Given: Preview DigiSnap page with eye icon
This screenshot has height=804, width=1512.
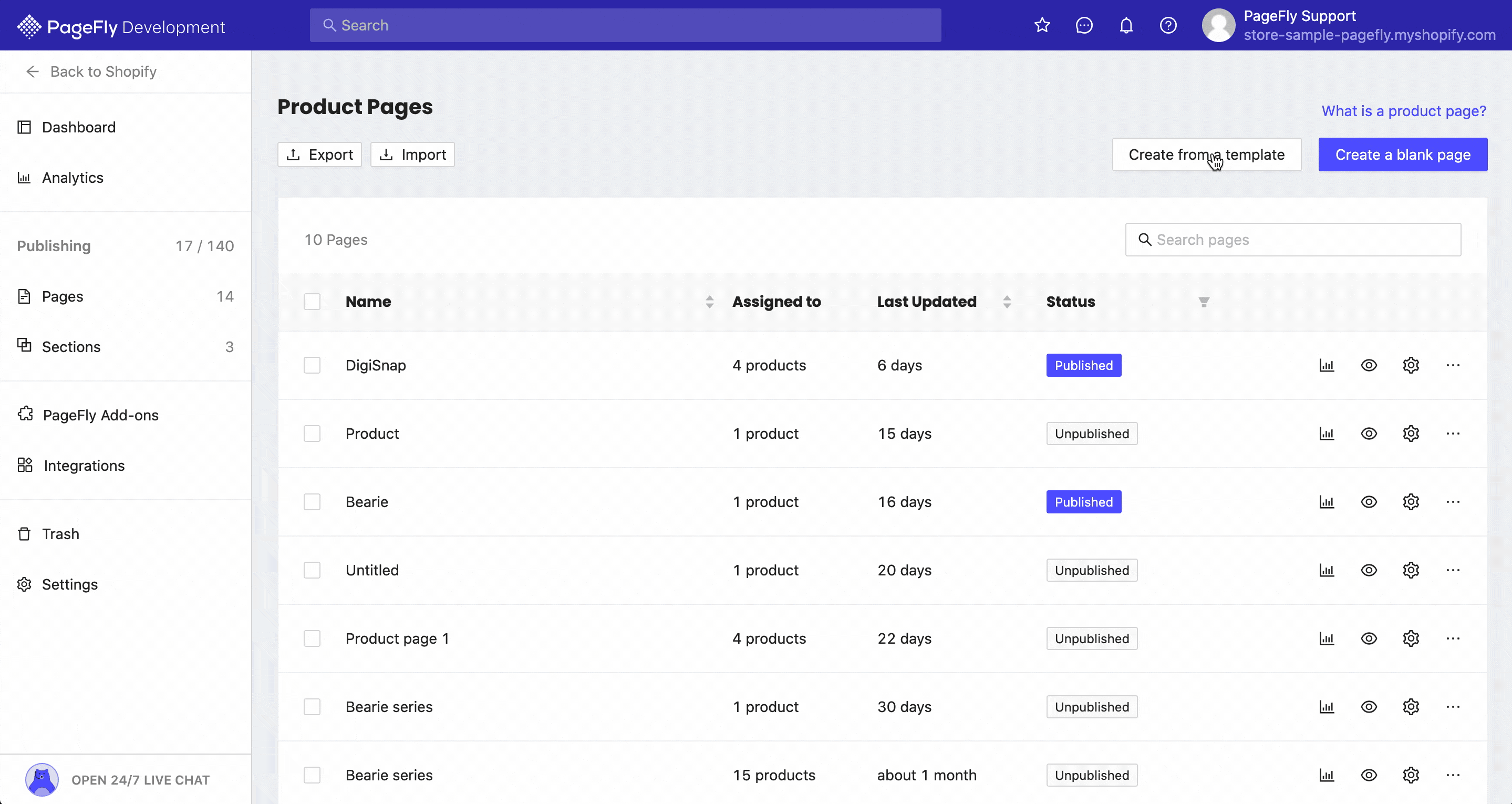Looking at the screenshot, I should coord(1369,365).
